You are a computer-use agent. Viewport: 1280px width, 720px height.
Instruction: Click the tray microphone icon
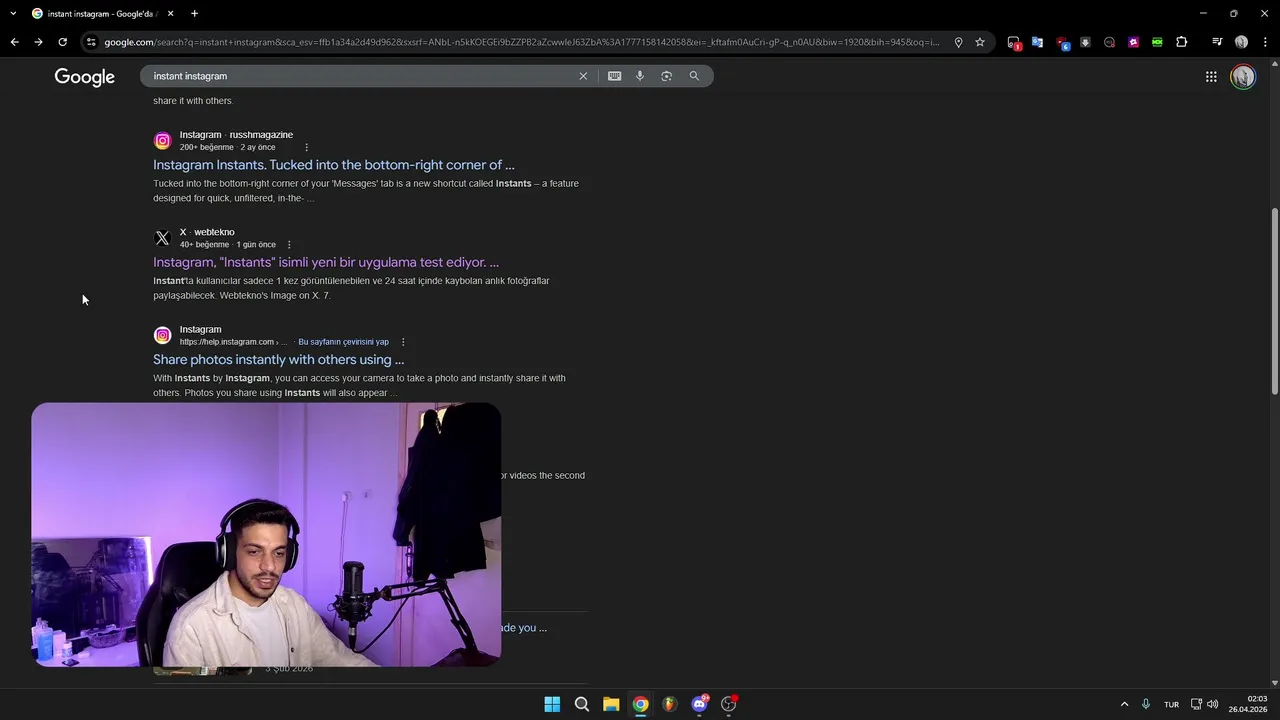coord(1146,704)
